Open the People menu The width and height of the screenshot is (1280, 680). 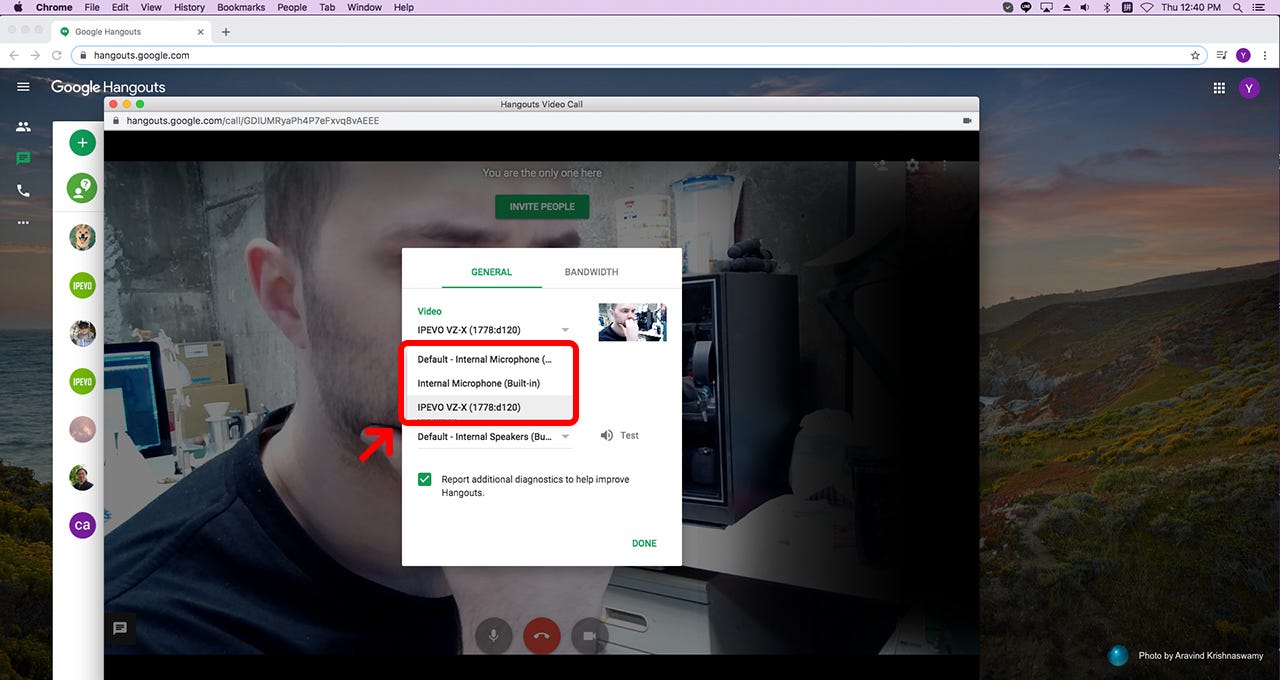[292, 7]
